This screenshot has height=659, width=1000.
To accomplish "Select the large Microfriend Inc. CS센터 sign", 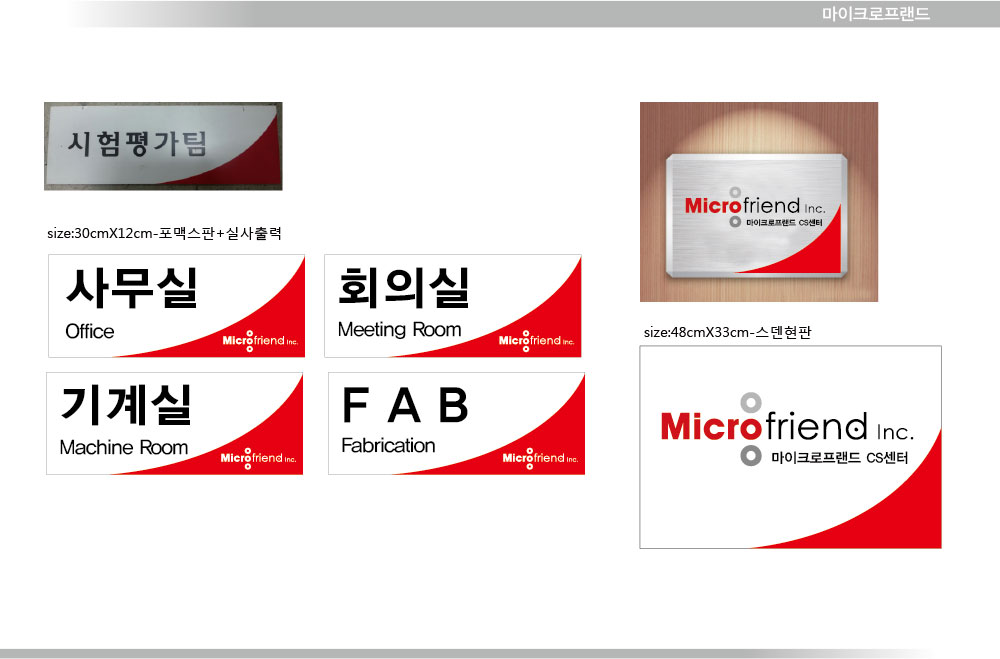I will coord(791,447).
